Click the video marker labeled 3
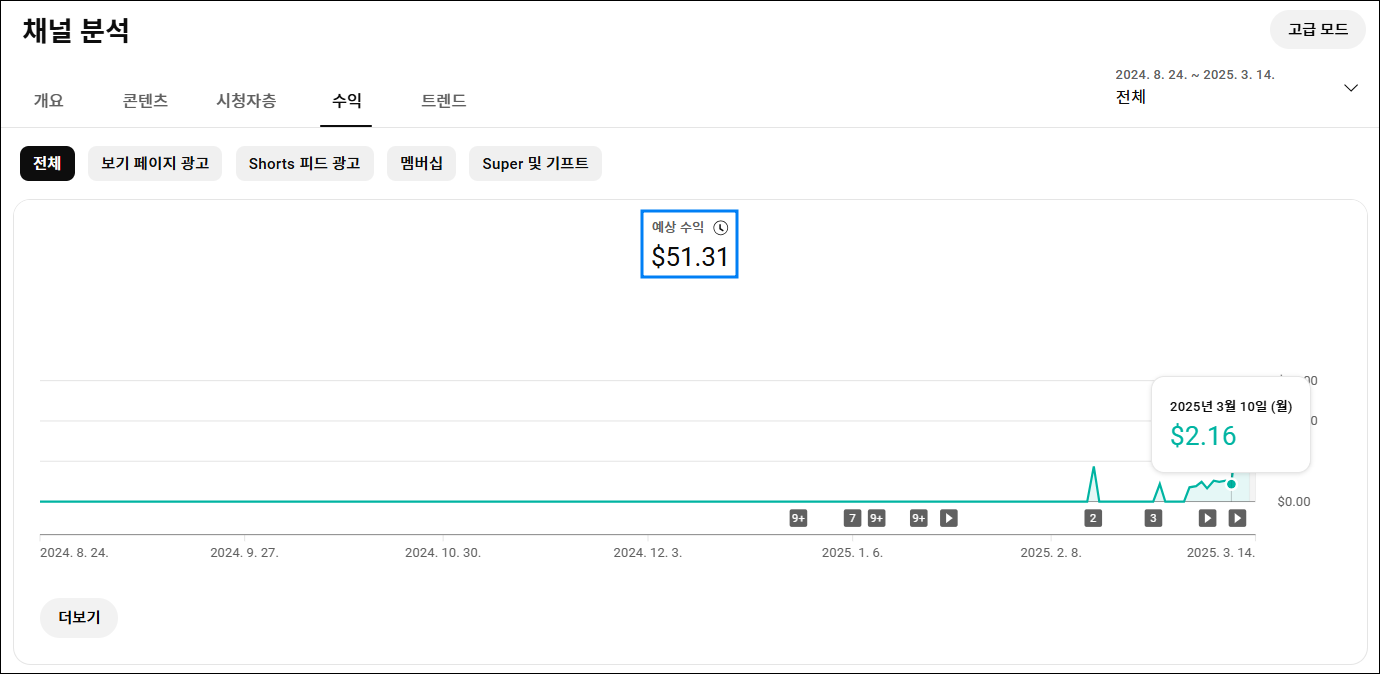 click(1153, 518)
